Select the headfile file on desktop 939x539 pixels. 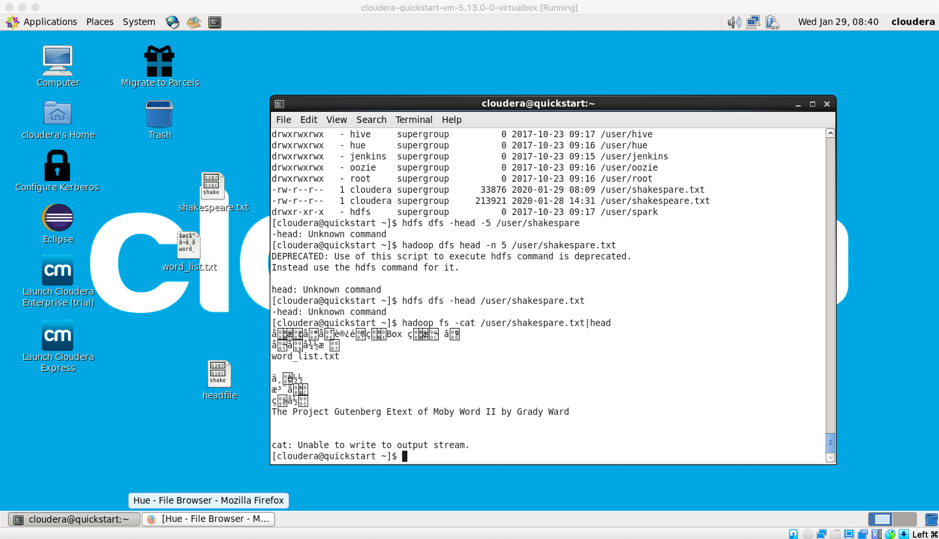[219, 380]
